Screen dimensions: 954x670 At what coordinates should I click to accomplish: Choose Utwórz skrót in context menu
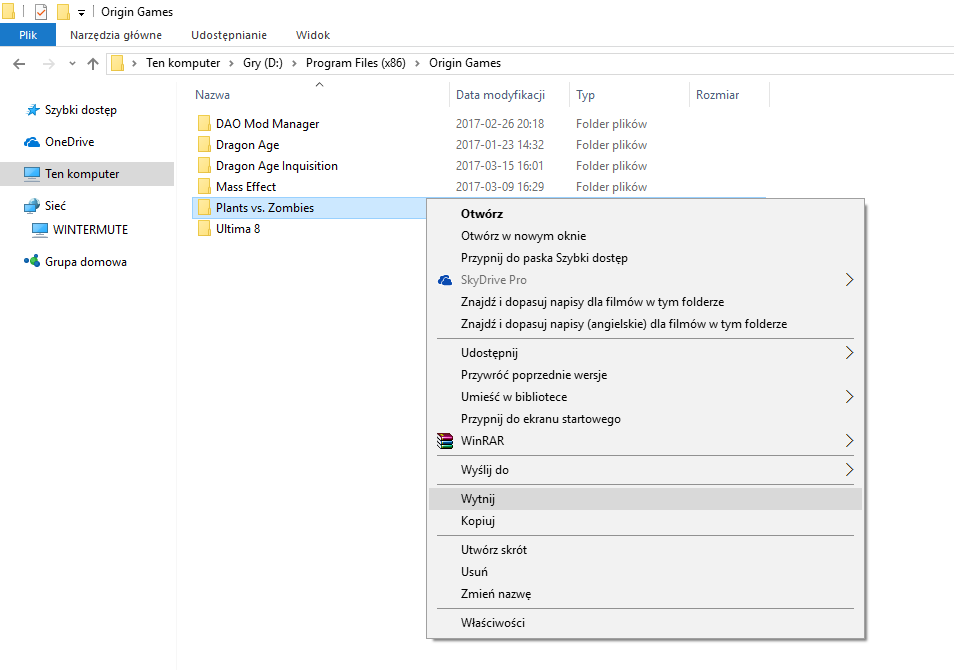[646, 550]
